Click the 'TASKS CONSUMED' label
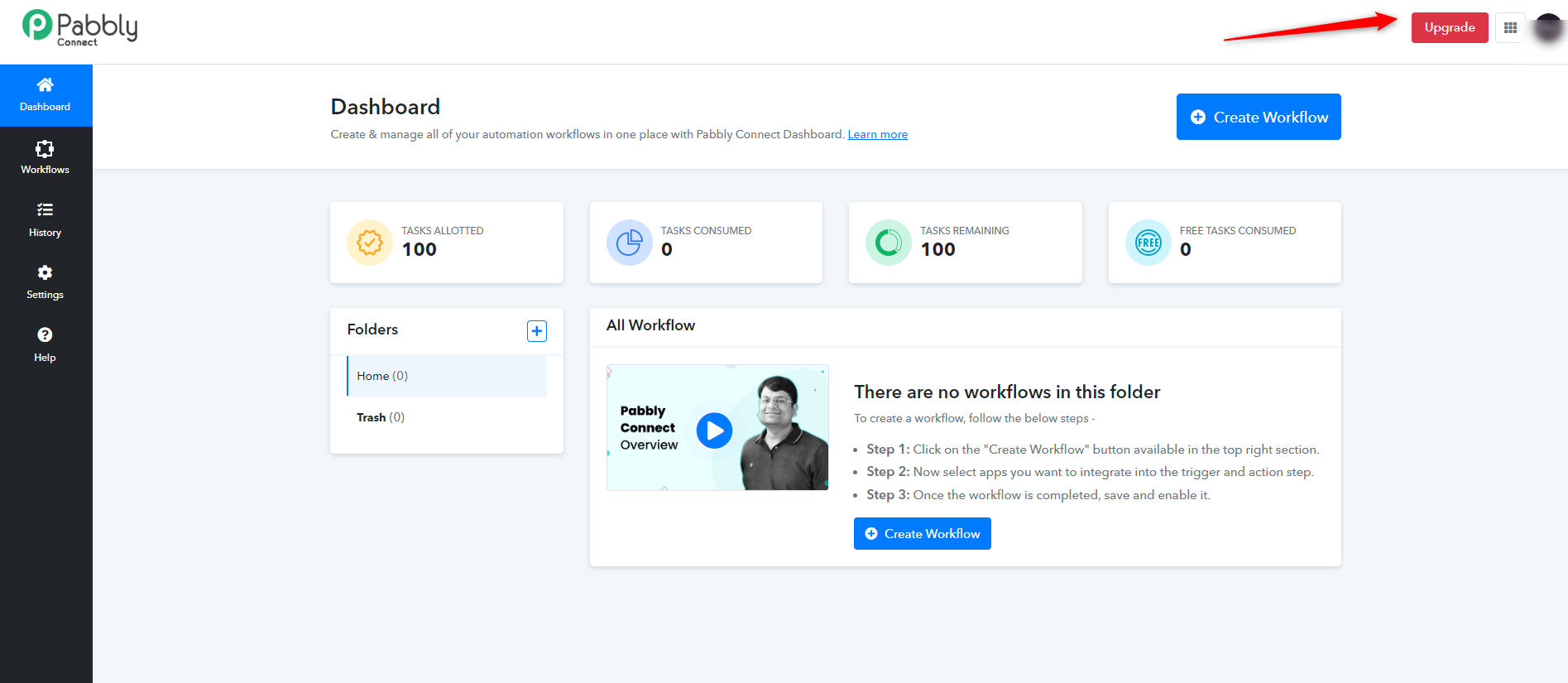 (x=706, y=231)
